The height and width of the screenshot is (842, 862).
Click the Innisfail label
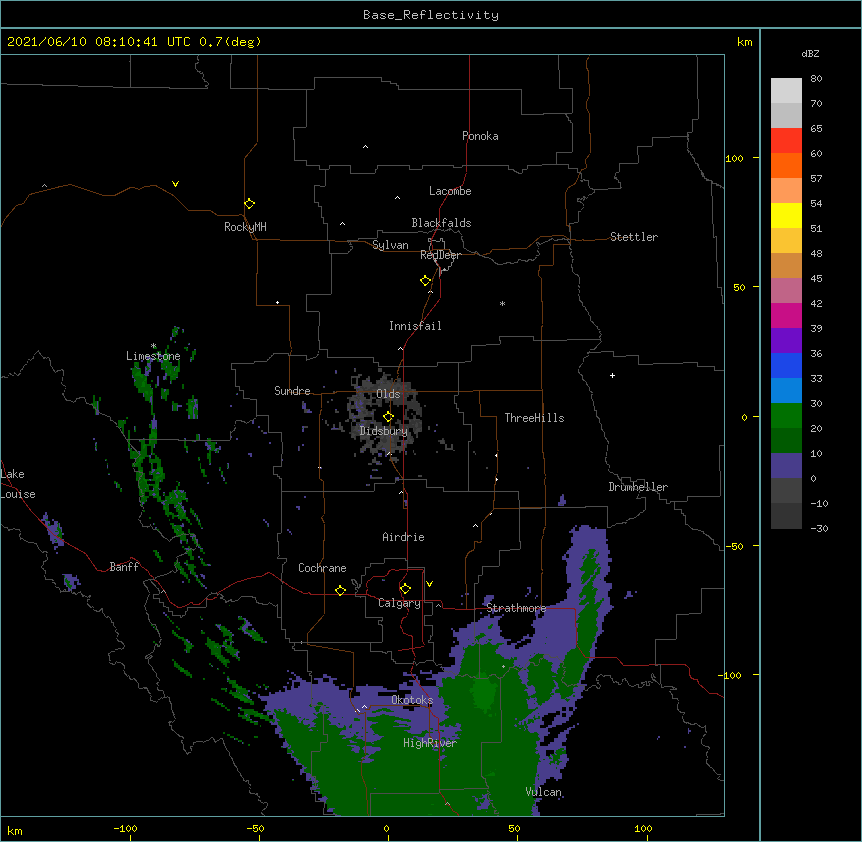415,326
